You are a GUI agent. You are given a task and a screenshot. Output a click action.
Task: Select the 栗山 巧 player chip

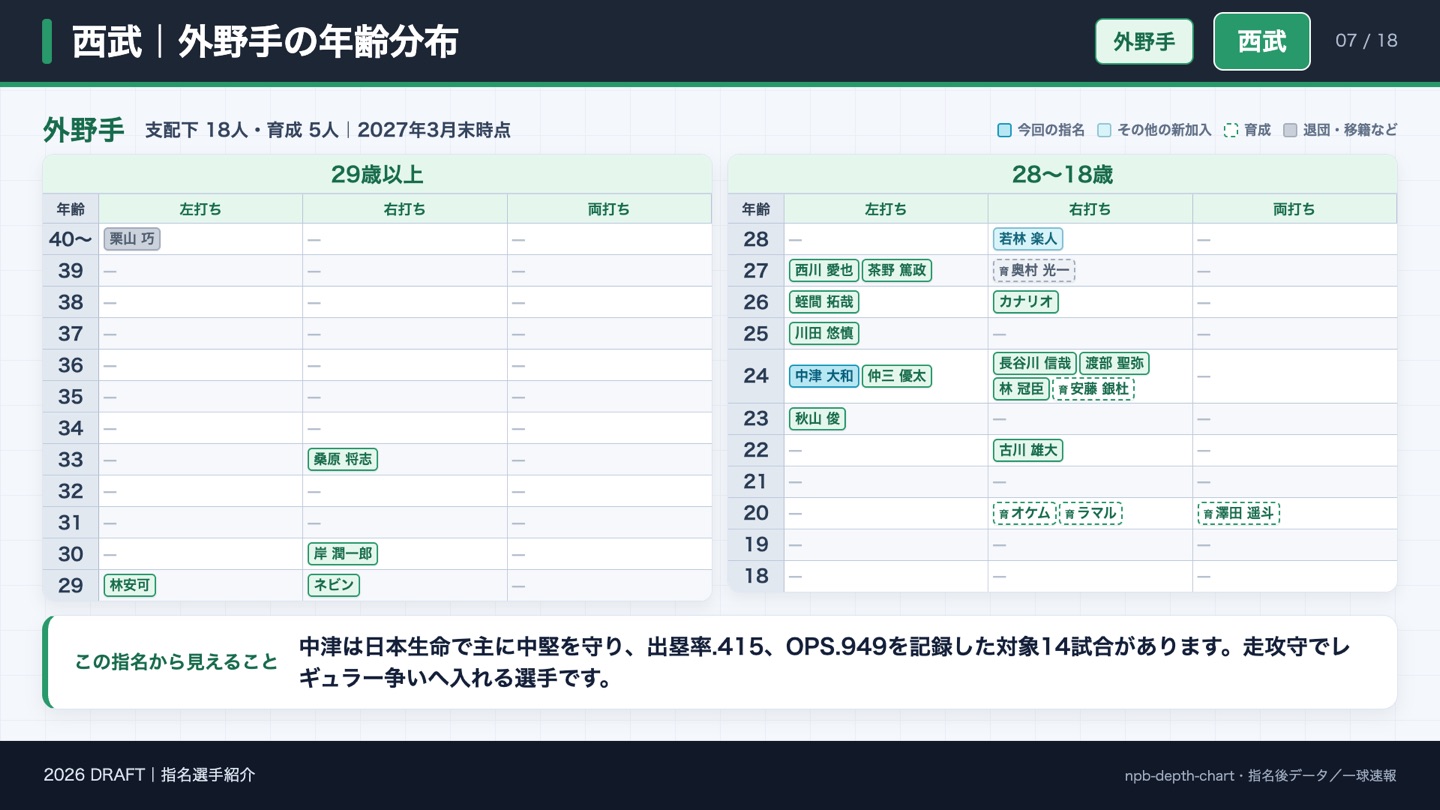click(132, 239)
